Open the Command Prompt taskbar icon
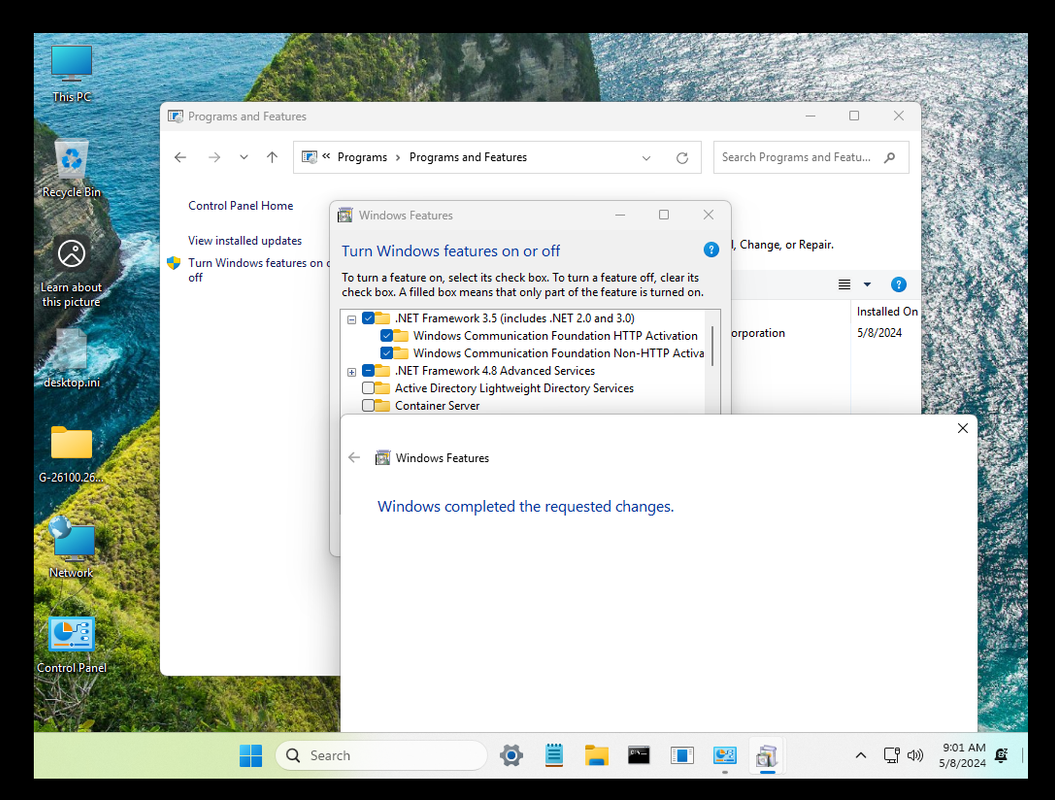Image resolution: width=1055 pixels, height=800 pixels. pyautogui.click(x=639, y=756)
